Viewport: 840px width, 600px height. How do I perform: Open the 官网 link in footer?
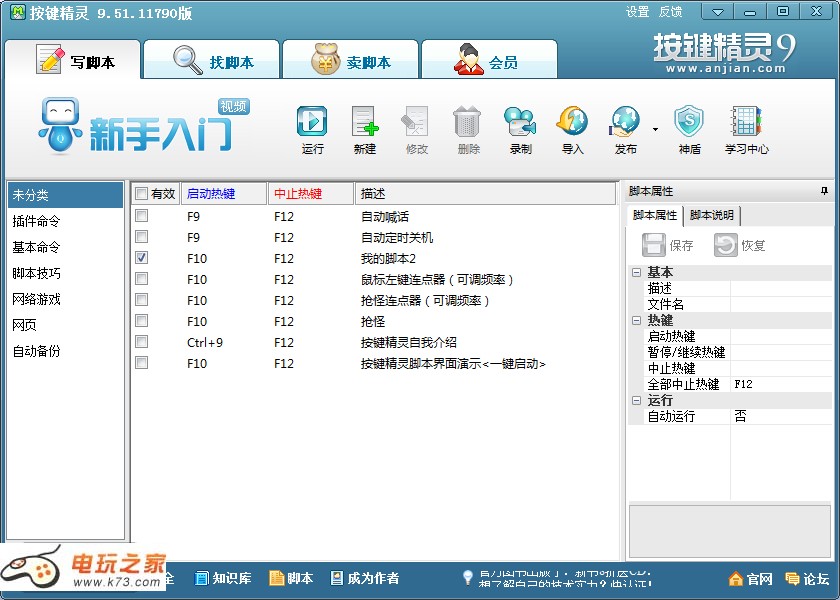(751, 578)
